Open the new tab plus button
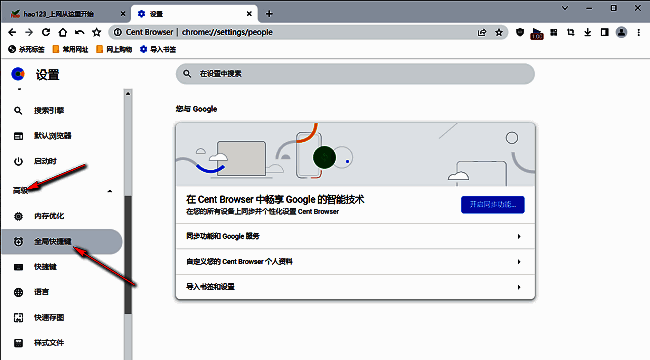This screenshot has height=360, width=650. tap(269, 14)
